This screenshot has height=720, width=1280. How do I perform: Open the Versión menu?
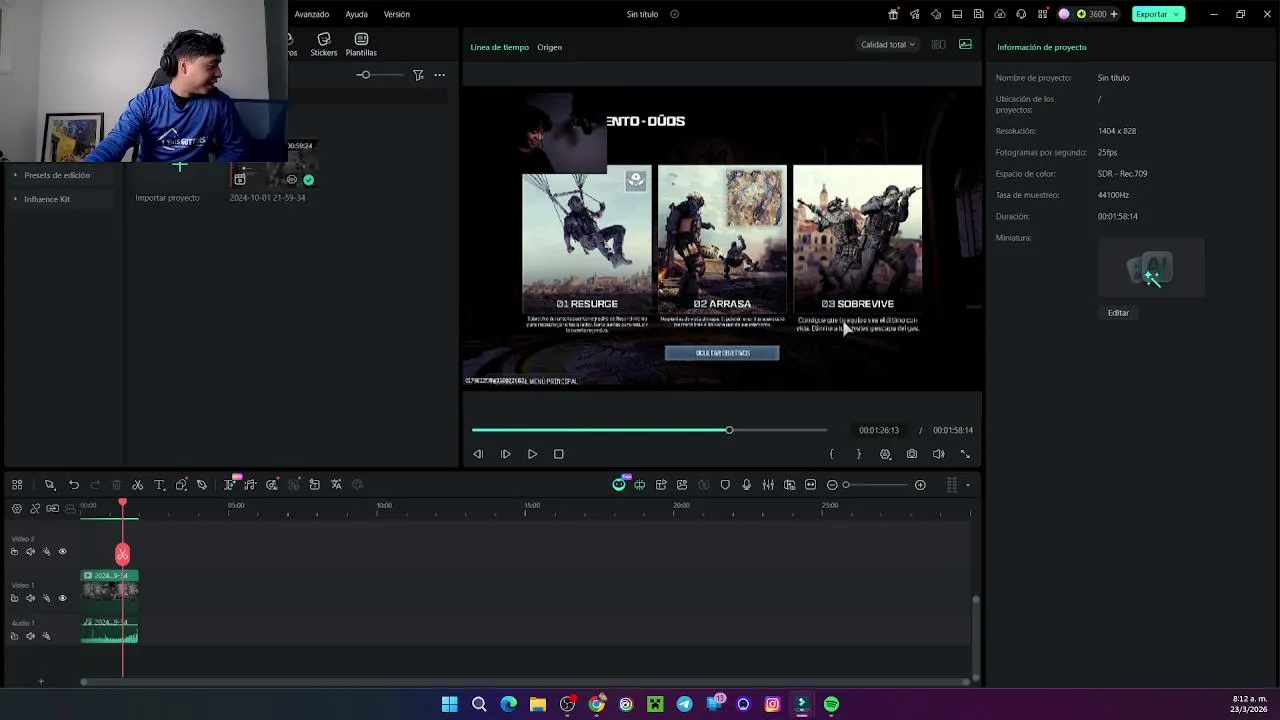click(x=397, y=14)
